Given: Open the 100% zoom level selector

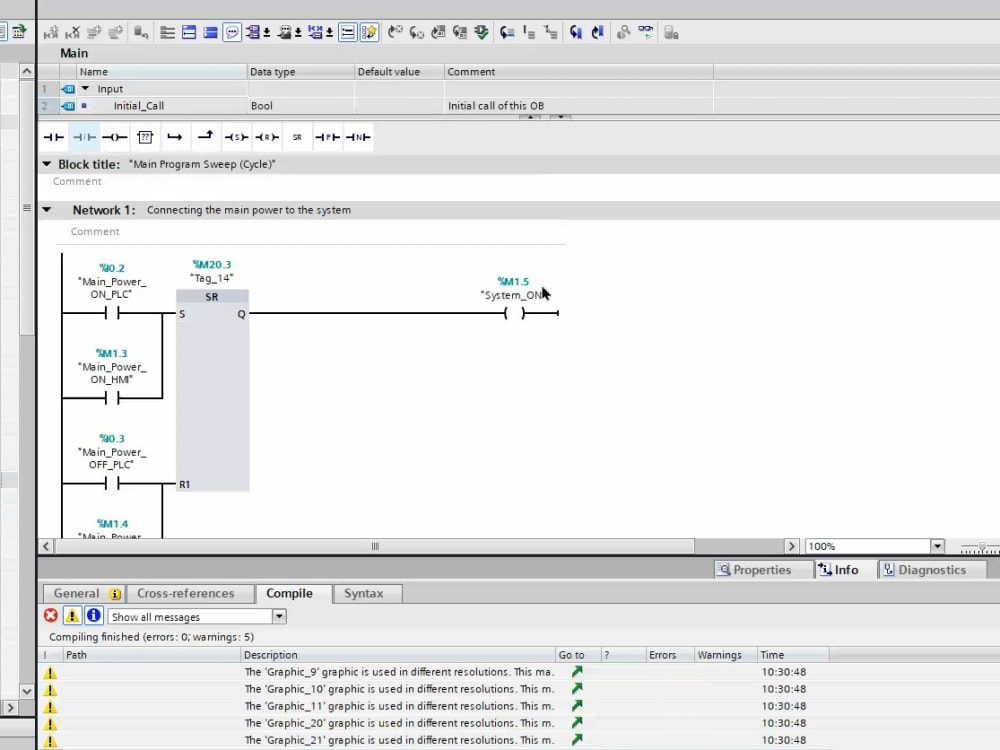Looking at the screenshot, I should (936, 545).
